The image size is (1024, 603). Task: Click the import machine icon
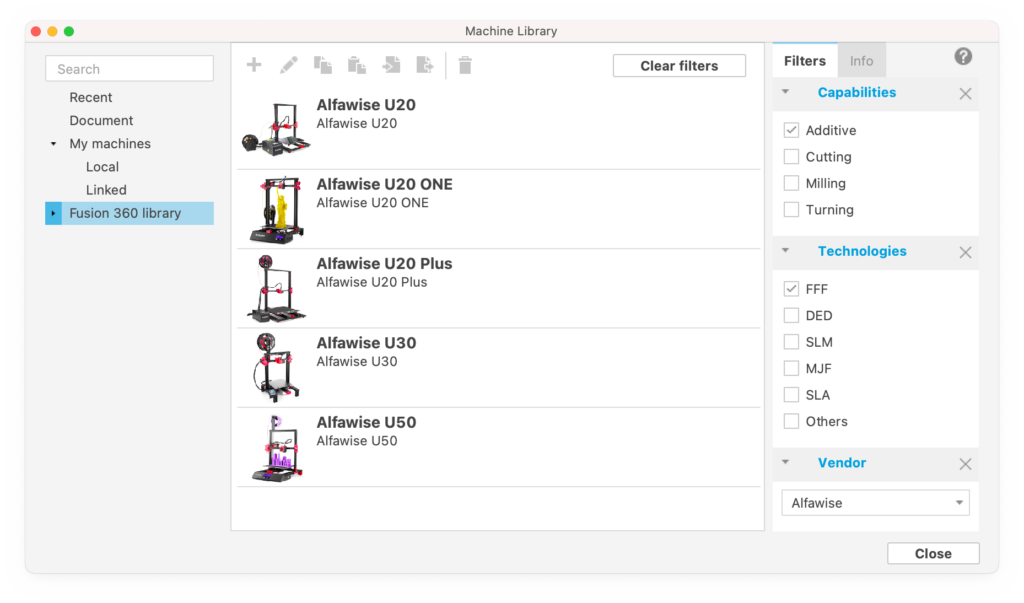tap(391, 65)
